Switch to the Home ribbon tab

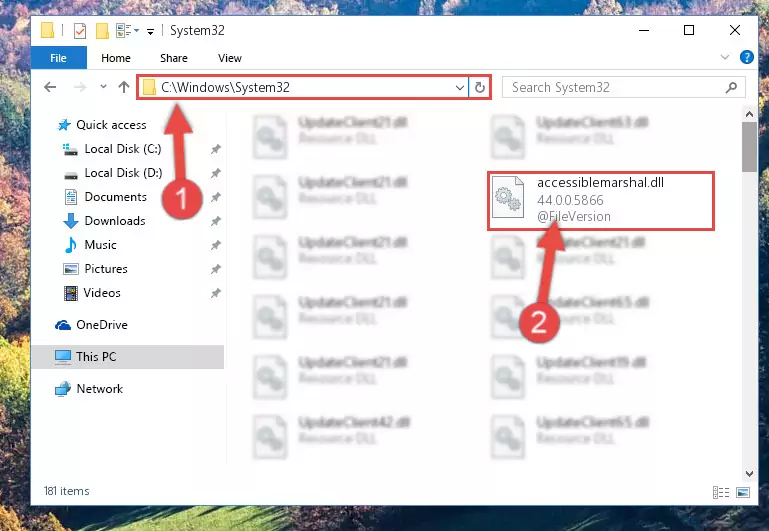pos(116,58)
